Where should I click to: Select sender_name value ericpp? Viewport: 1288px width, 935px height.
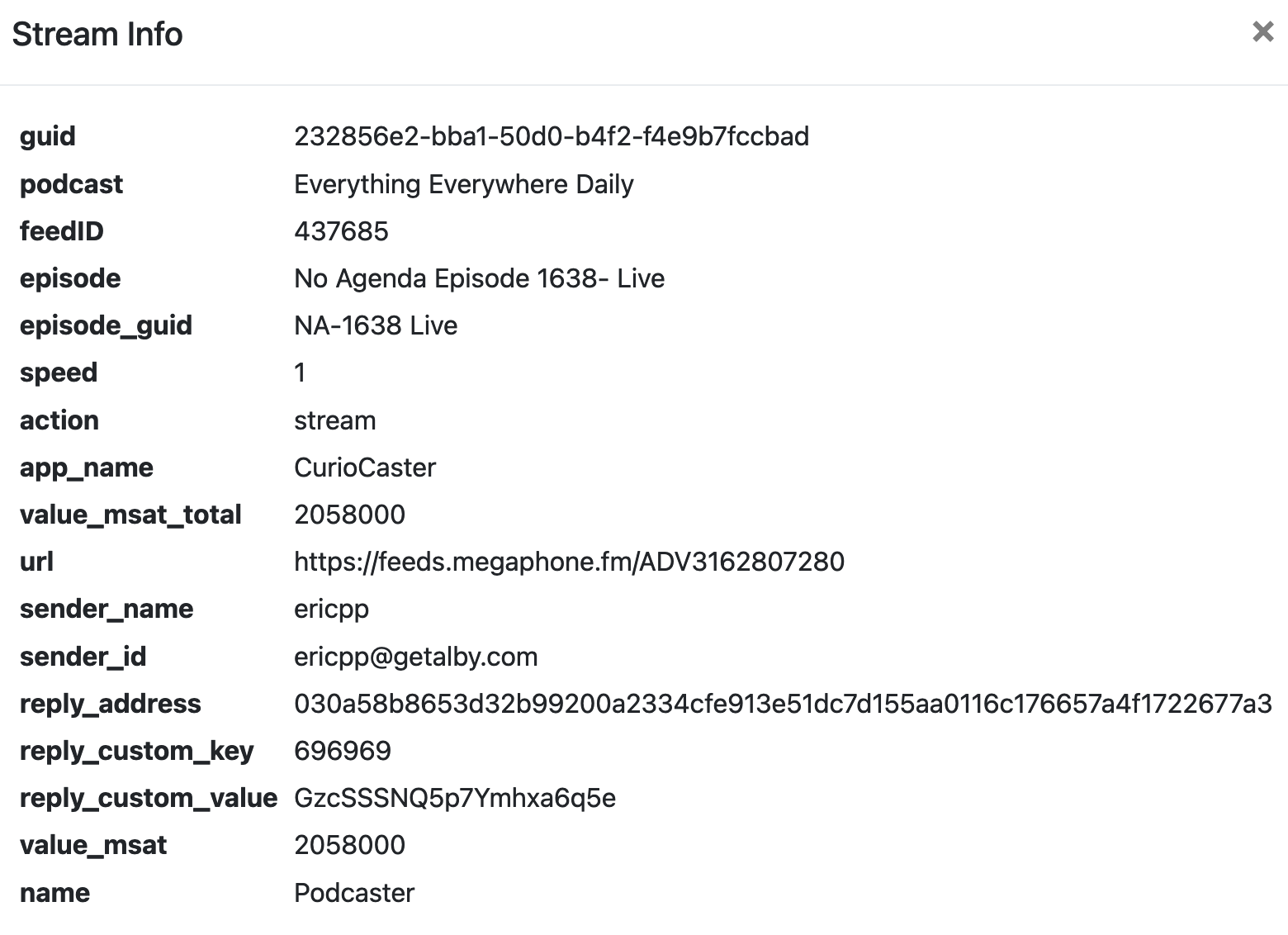(332, 610)
